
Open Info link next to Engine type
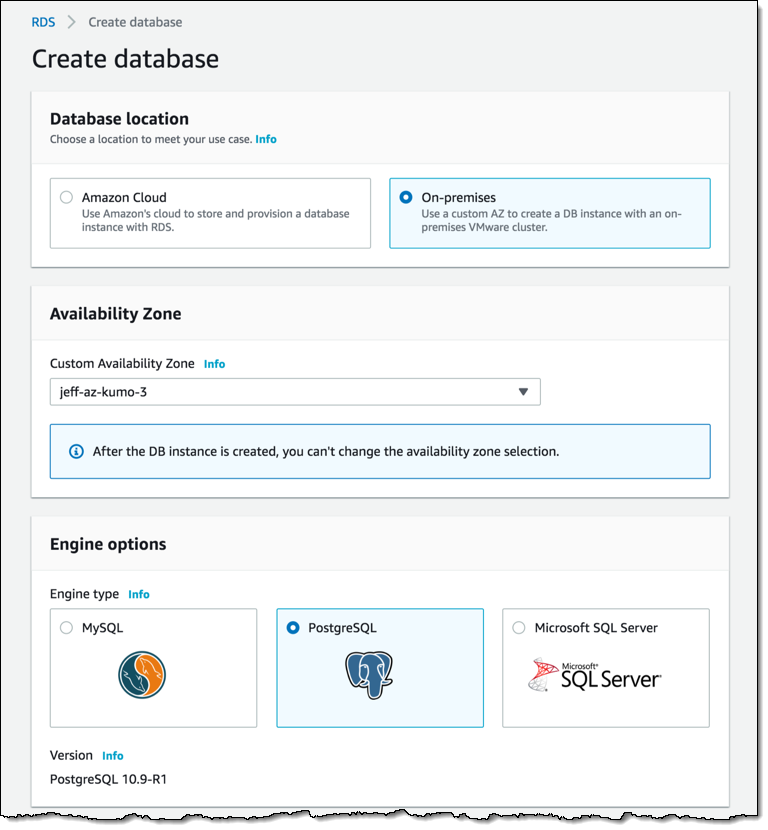[139, 594]
